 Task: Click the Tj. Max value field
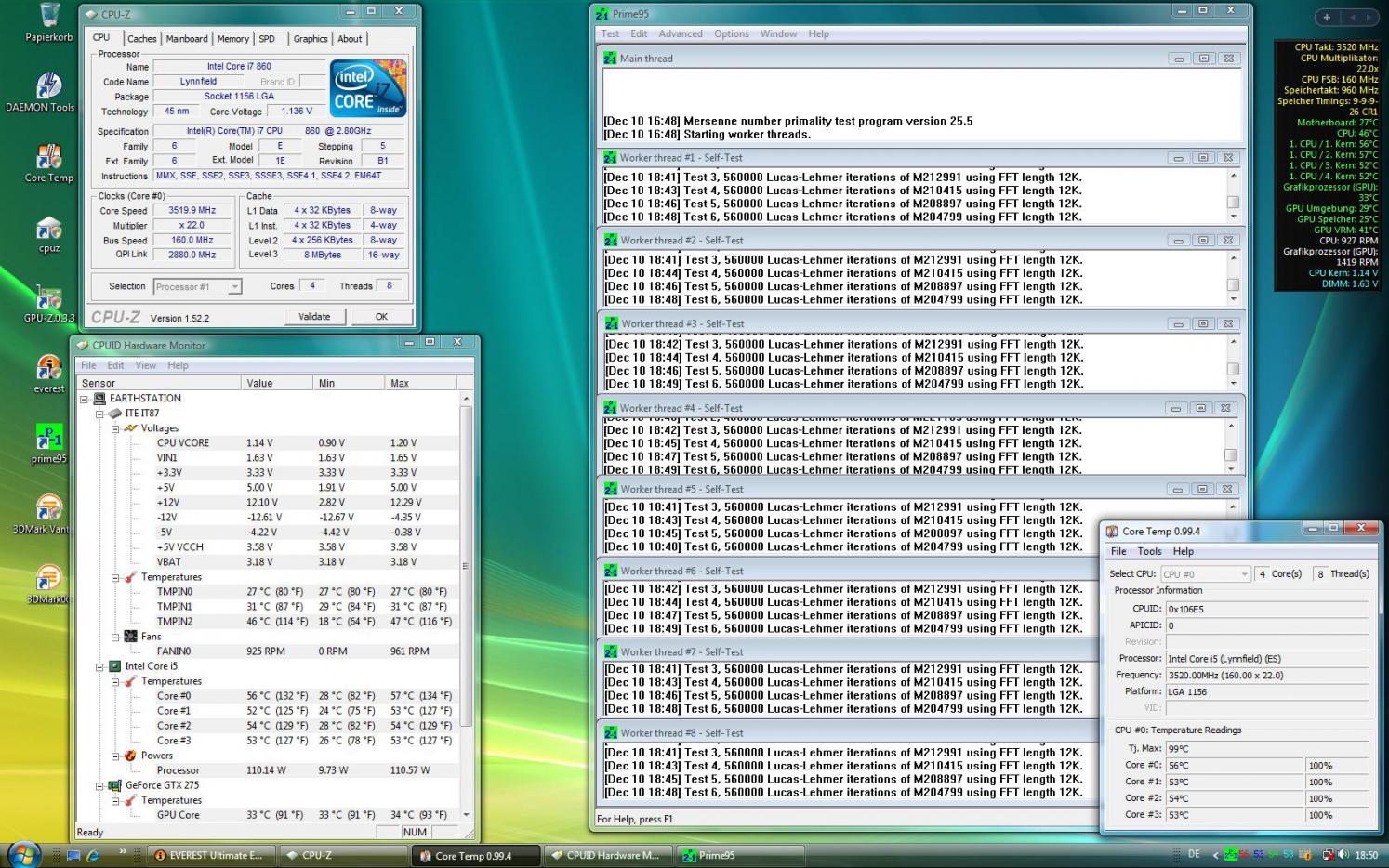[1267, 748]
